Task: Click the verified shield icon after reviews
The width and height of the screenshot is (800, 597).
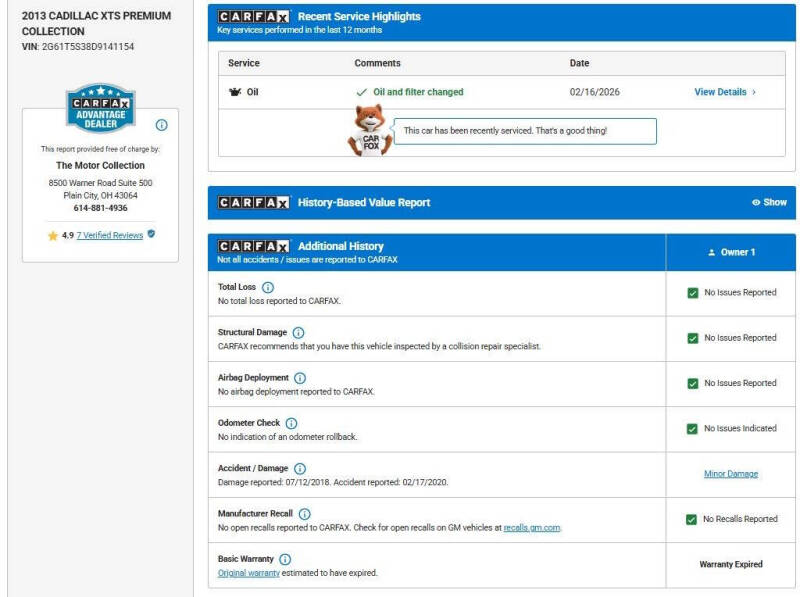Action: [x=151, y=234]
